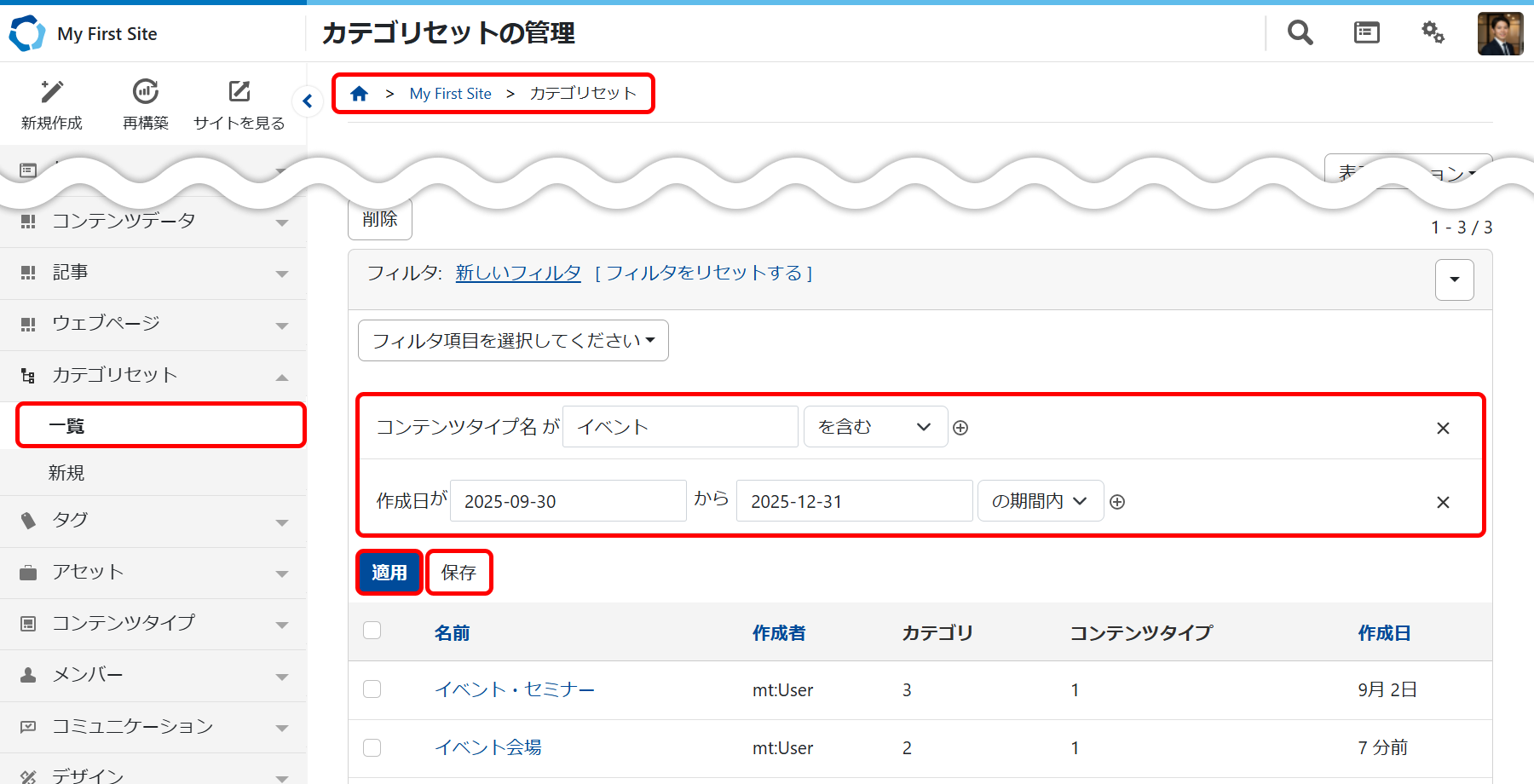The width and height of the screenshot is (1534, 784).
Task: Select 一覧 under カテゴリセット menu
Action: [161, 426]
